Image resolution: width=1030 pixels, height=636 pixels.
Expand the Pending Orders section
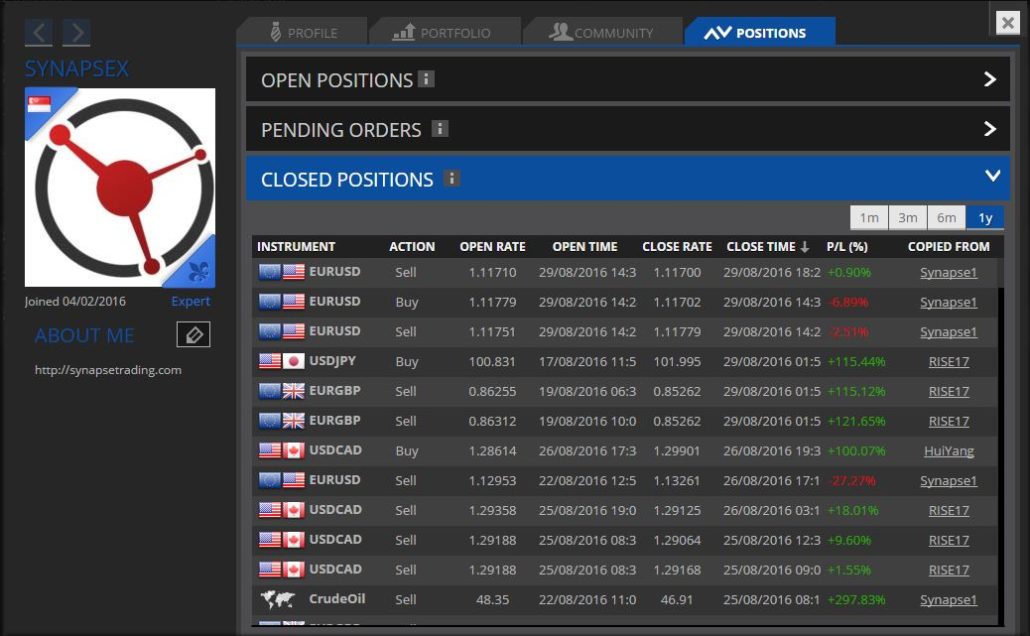pos(989,129)
